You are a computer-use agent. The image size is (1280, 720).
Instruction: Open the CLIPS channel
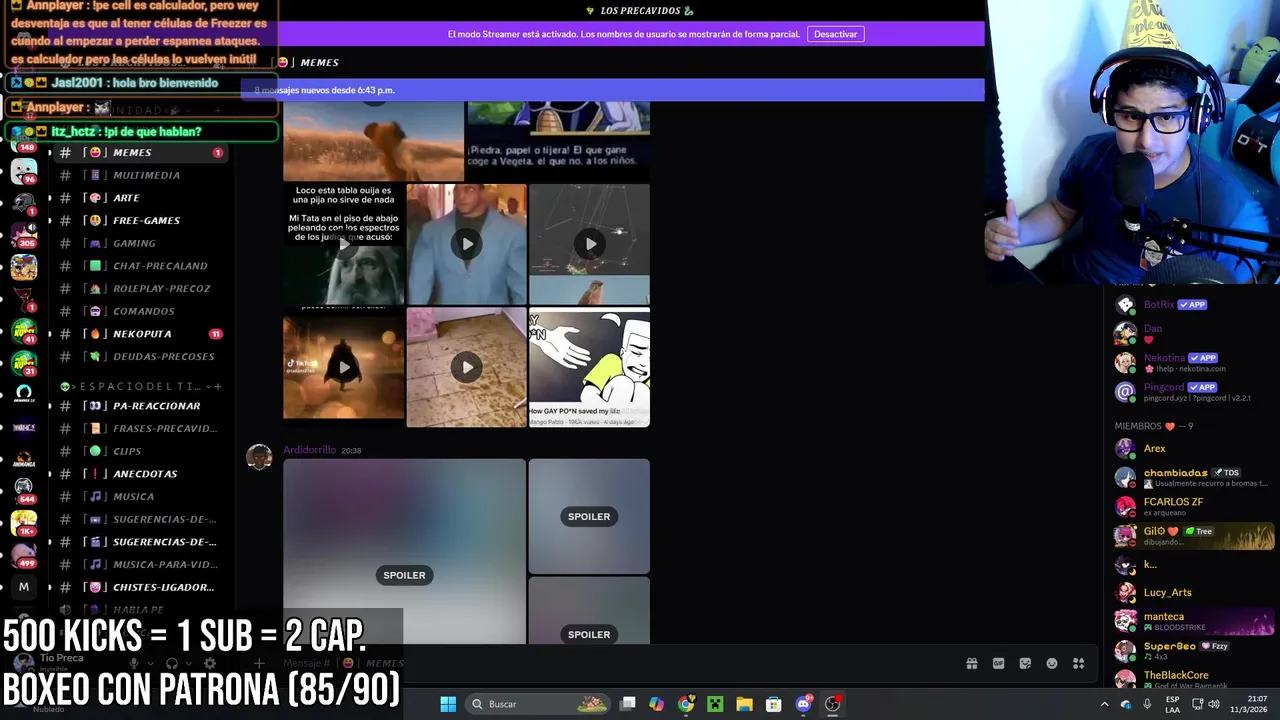pos(140,451)
